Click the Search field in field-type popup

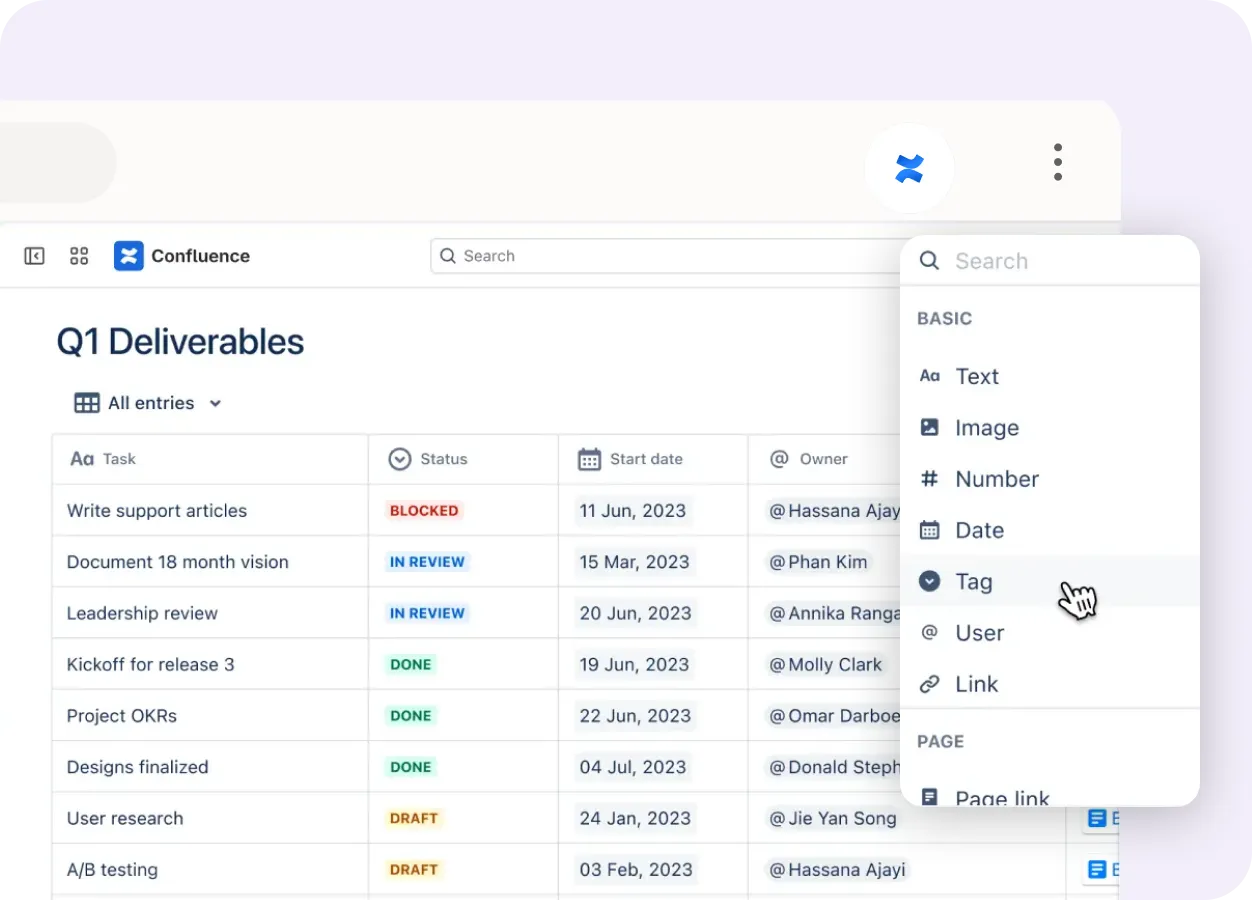[x=1050, y=261]
